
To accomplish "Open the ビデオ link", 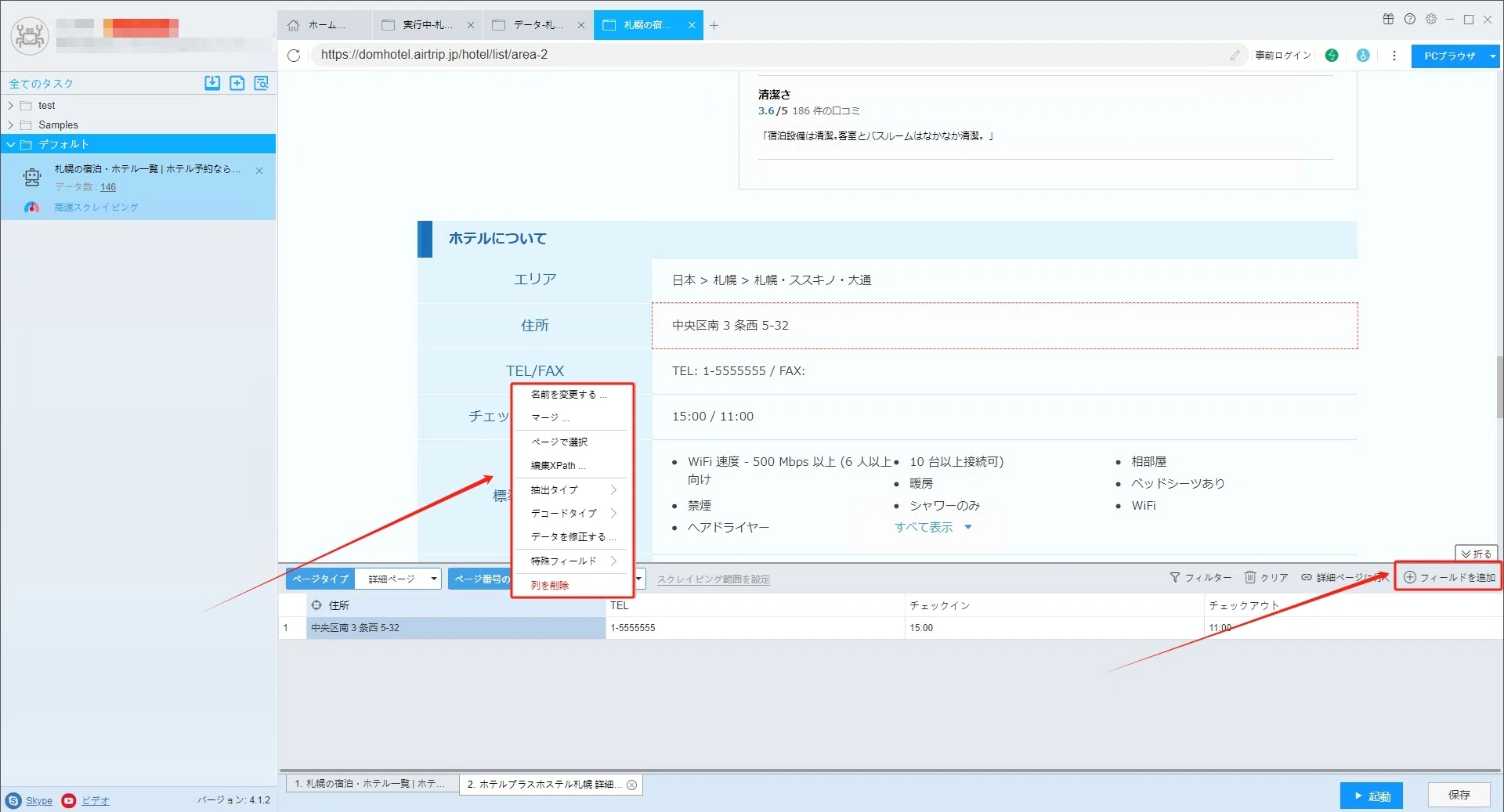I will [96, 801].
